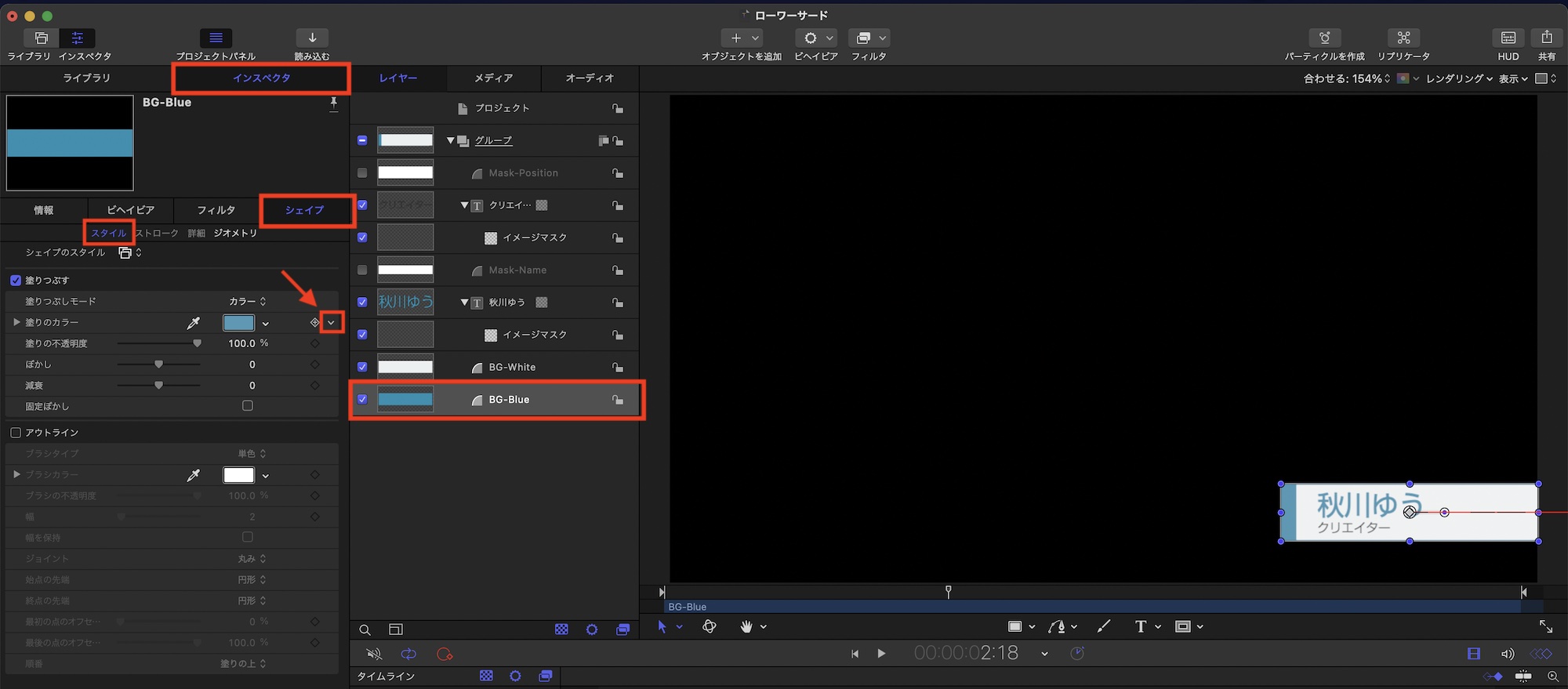Select the Text tool in canvas toolbar
The width and height of the screenshot is (1568, 689).
pyautogui.click(x=1140, y=626)
